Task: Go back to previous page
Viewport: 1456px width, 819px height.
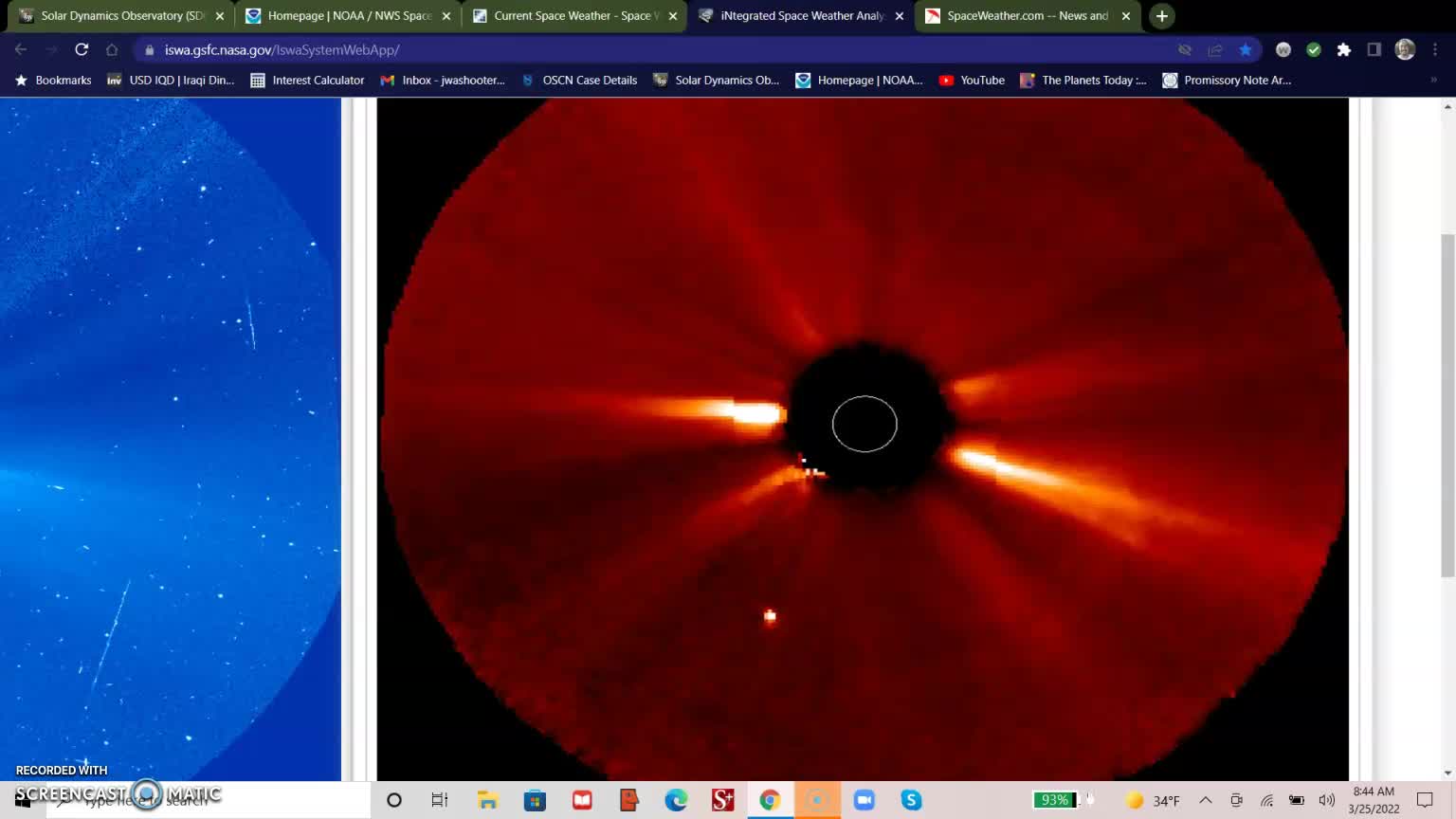Action: coord(21,50)
